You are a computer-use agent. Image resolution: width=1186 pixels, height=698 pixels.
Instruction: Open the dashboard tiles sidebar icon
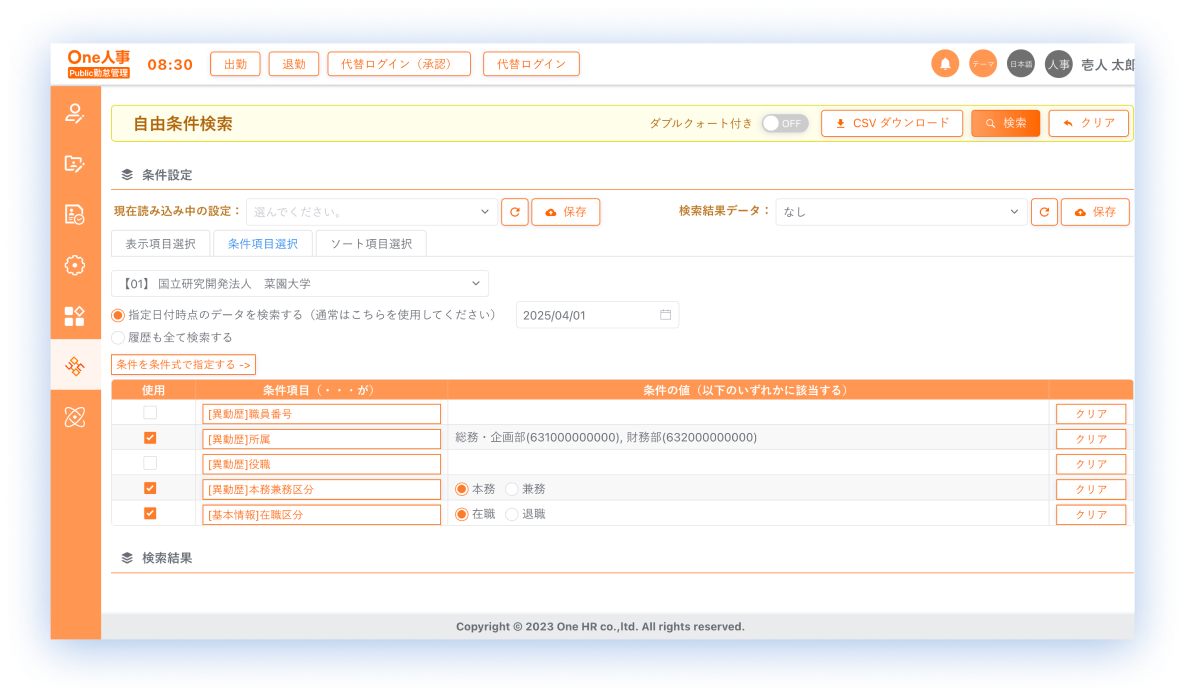point(74,316)
